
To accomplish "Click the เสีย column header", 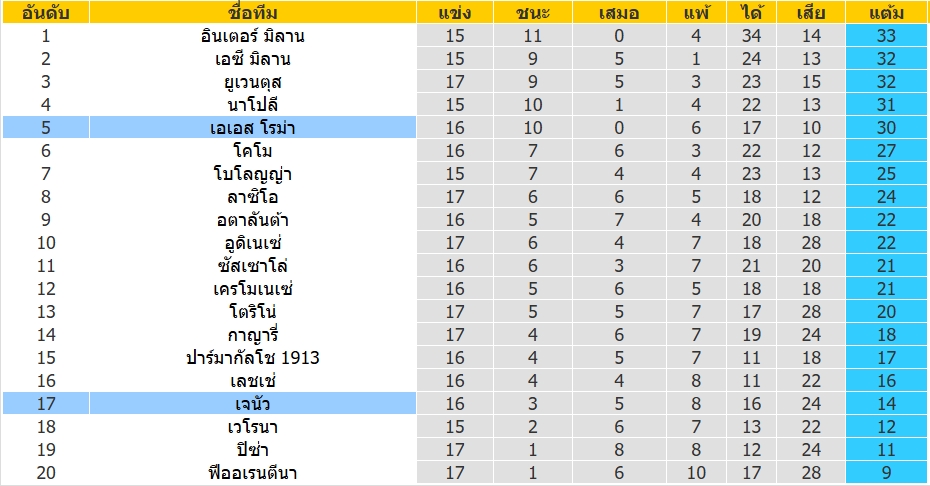I will tap(811, 13).
